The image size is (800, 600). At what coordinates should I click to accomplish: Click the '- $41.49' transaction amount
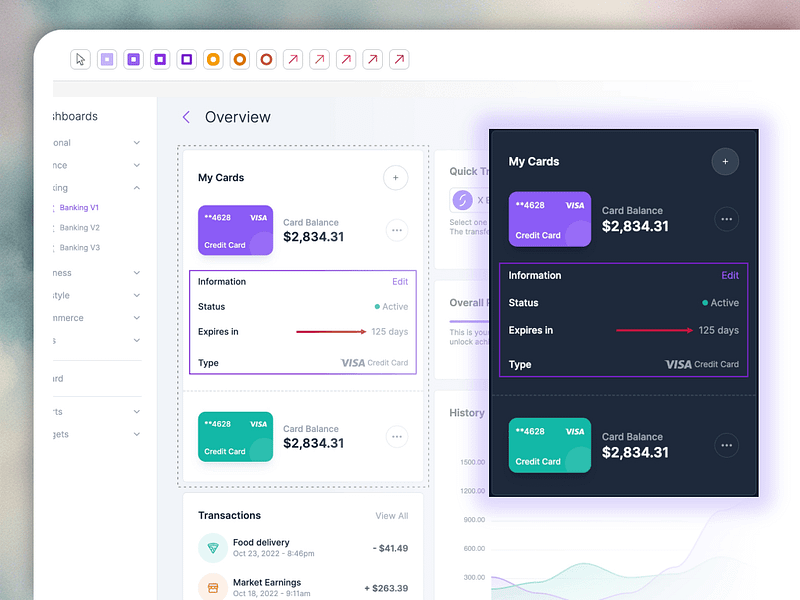[390, 548]
